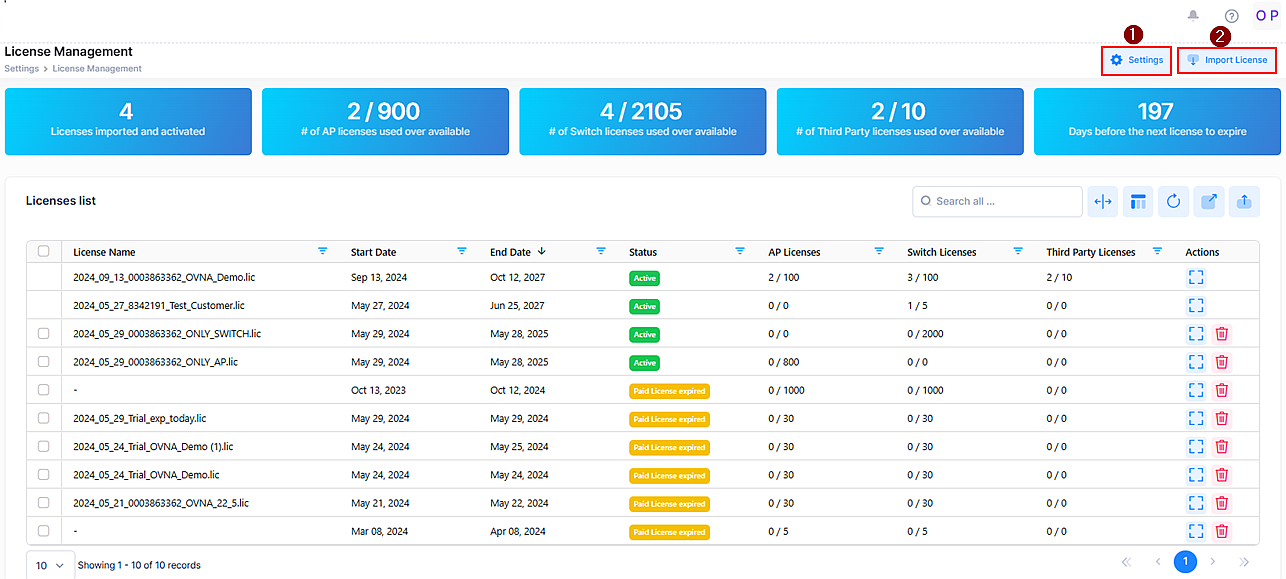This screenshot has height=579, width=1286.
Task: Click the fit column width icon
Action: pyautogui.click(x=1103, y=202)
